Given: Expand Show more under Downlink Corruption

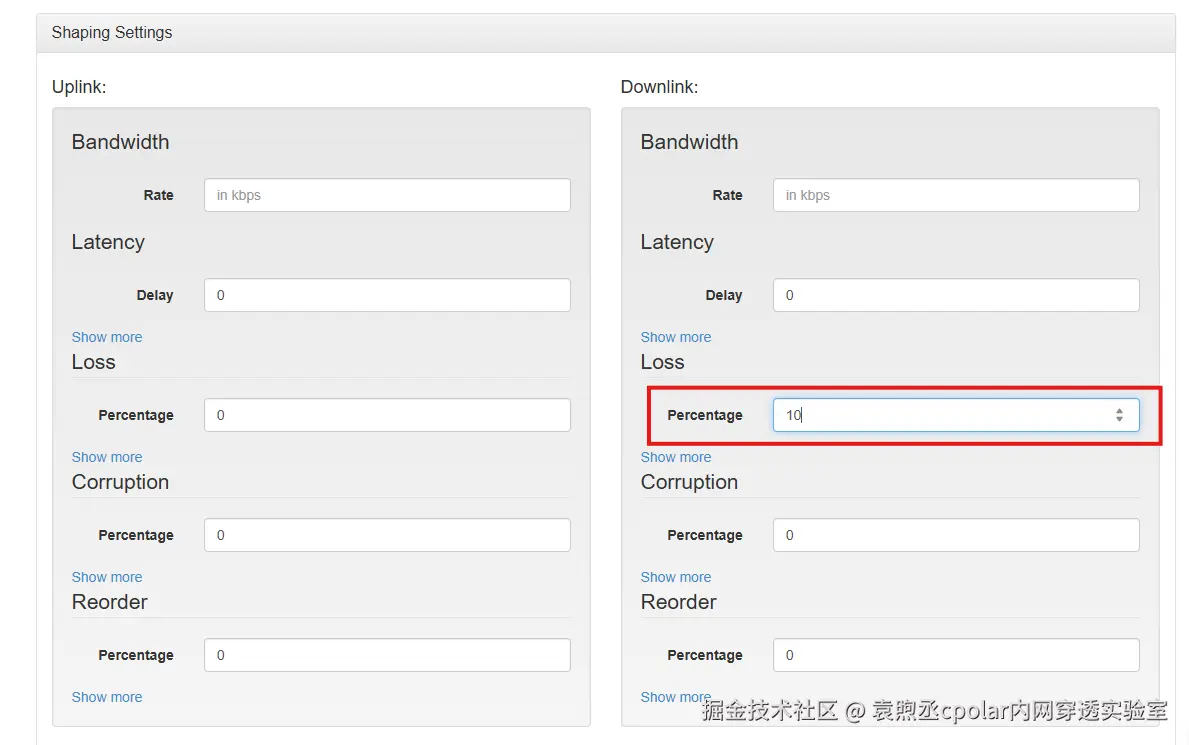Looking at the screenshot, I should [676, 577].
